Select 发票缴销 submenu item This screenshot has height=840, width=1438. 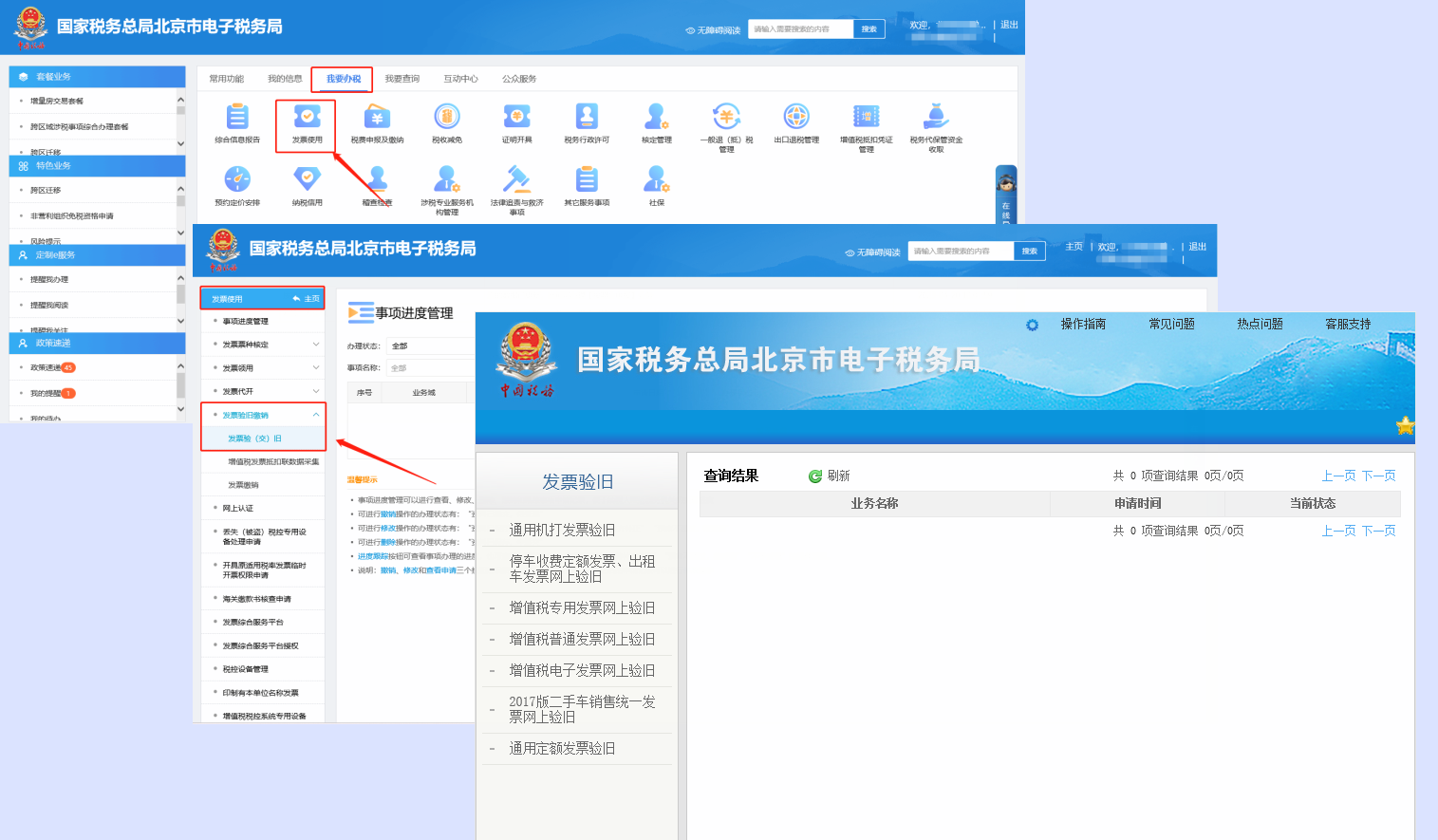243,485
